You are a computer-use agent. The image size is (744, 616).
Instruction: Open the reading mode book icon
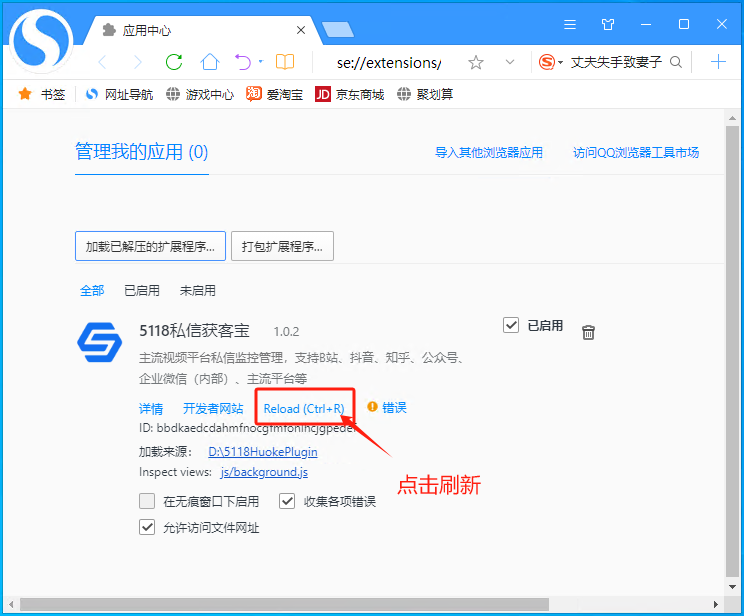coord(285,62)
